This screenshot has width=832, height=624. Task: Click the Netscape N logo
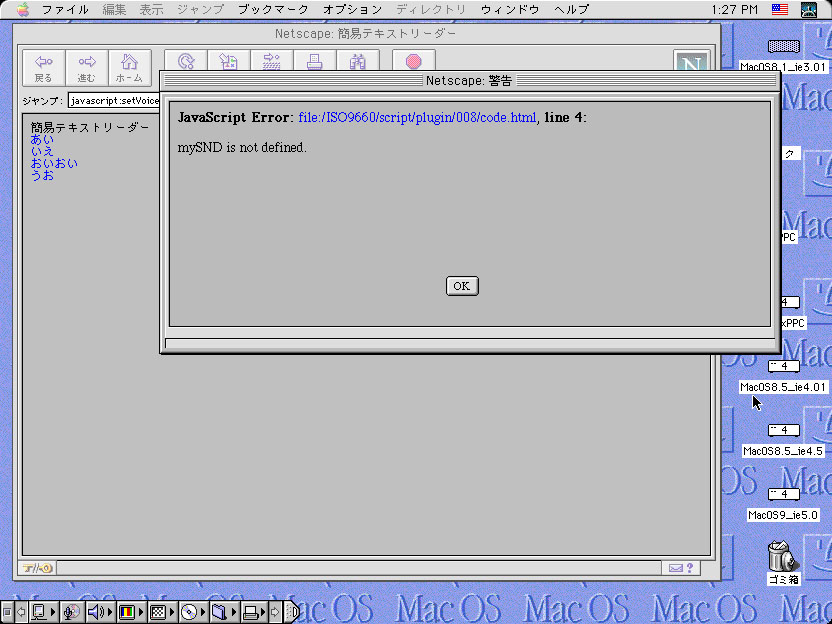(x=691, y=65)
